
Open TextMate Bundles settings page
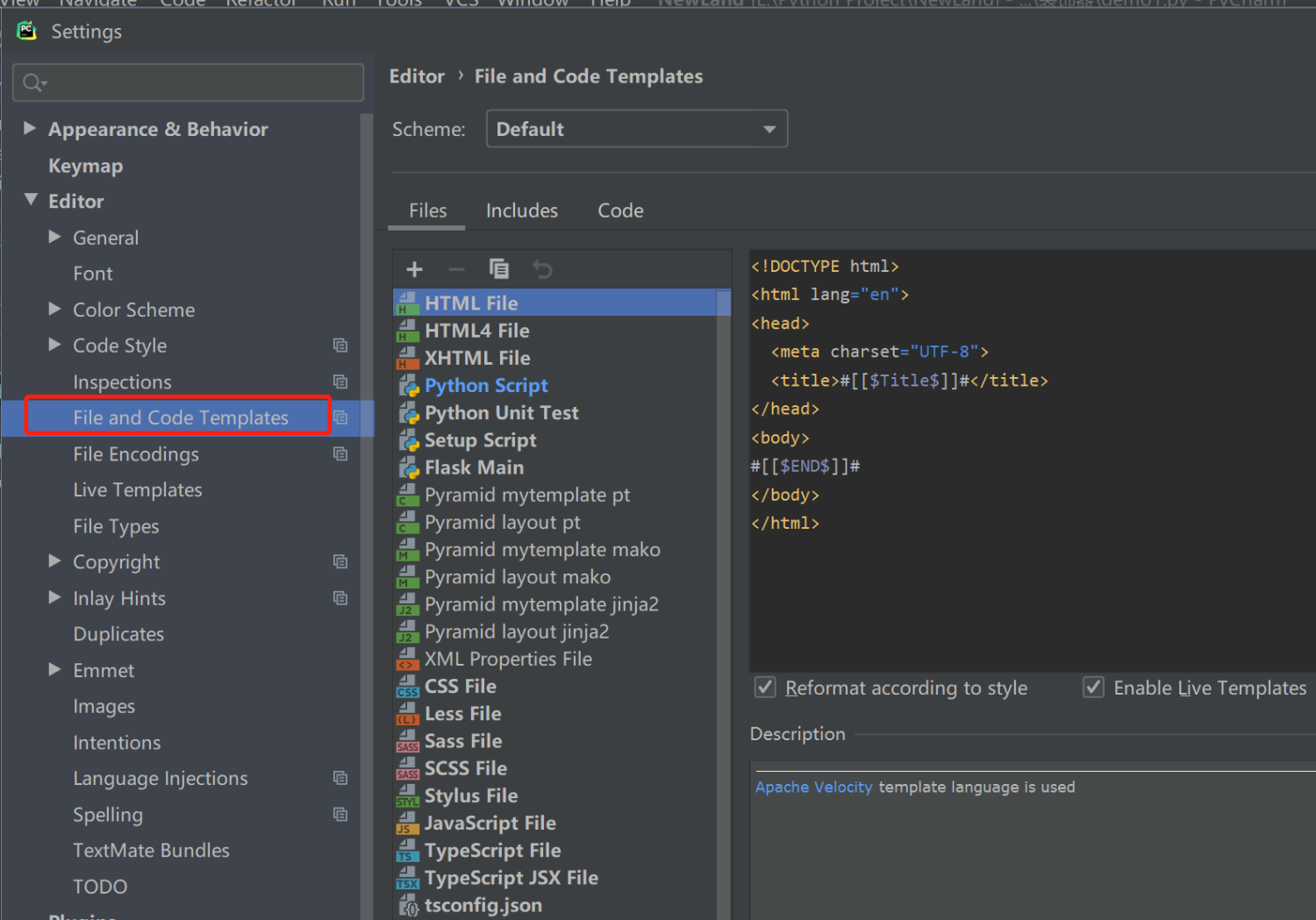pyautogui.click(x=151, y=850)
